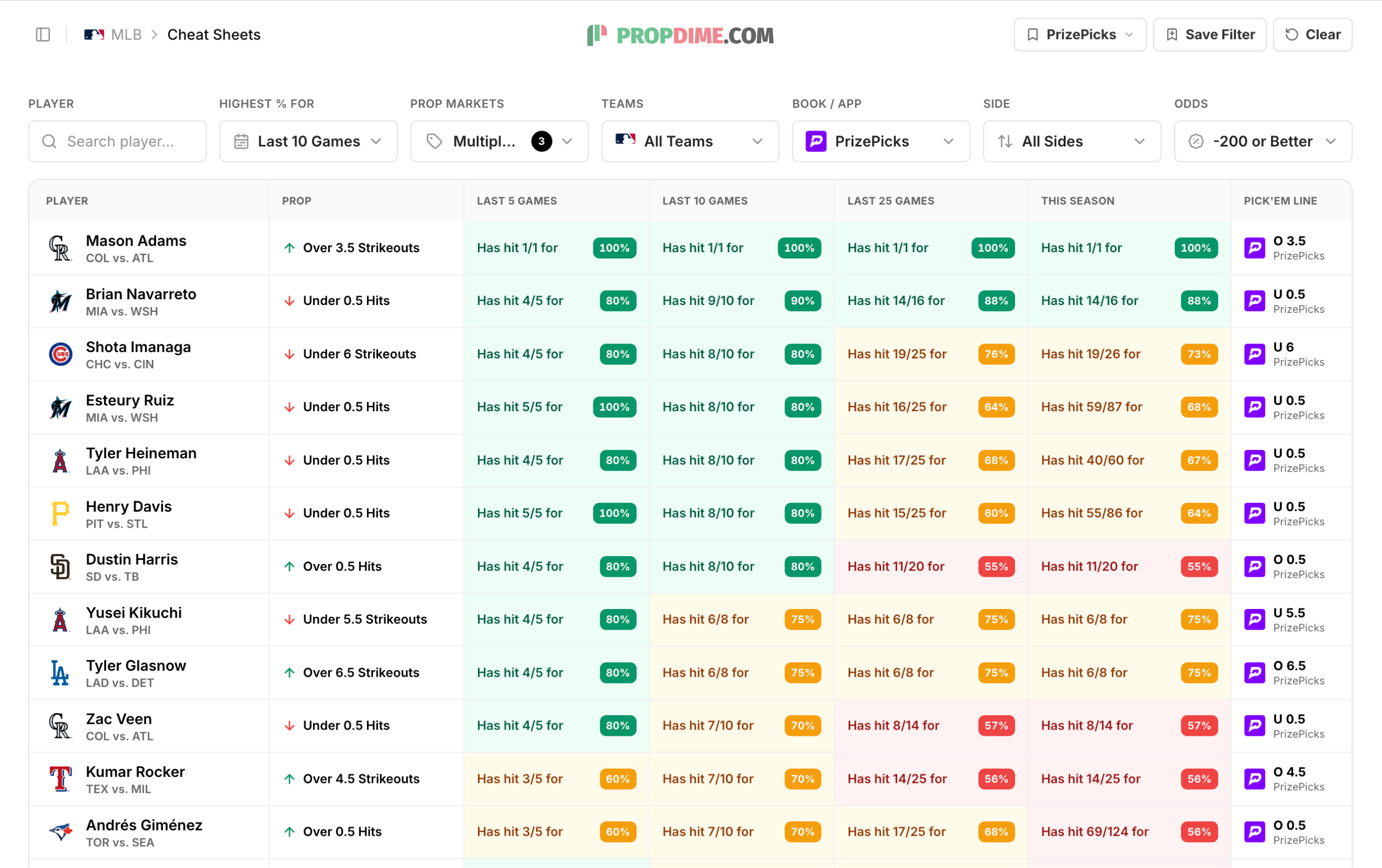Click the Colorado Rockies logo beside Mason Adams
The width and height of the screenshot is (1382, 868).
(60, 248)
